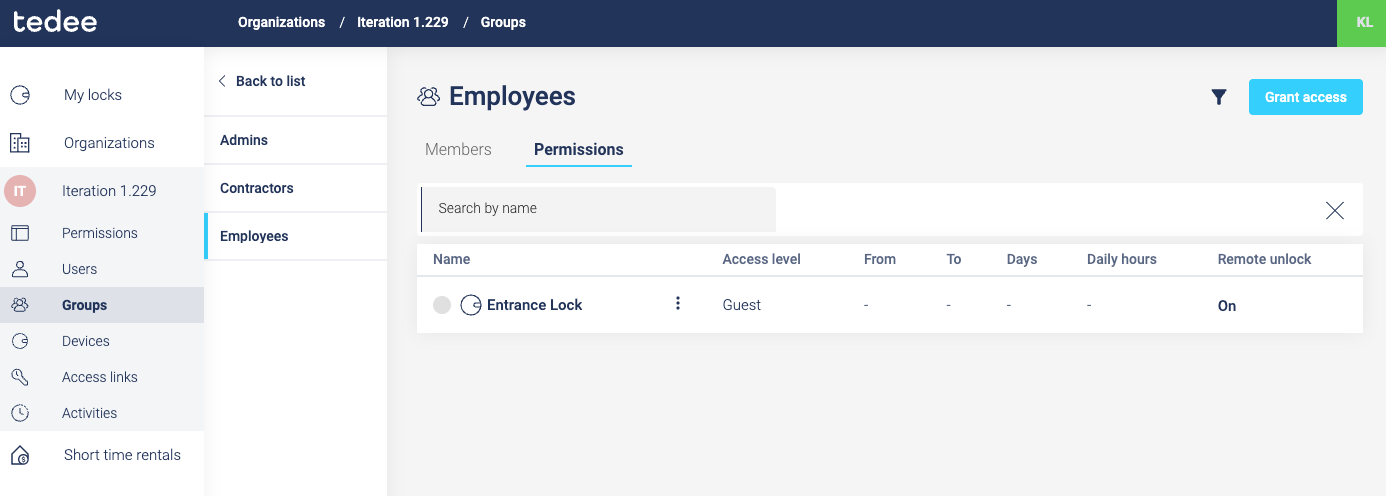Click the My locks icon in sidebar
Screen dimensions: 1386x496
[20, 95]
